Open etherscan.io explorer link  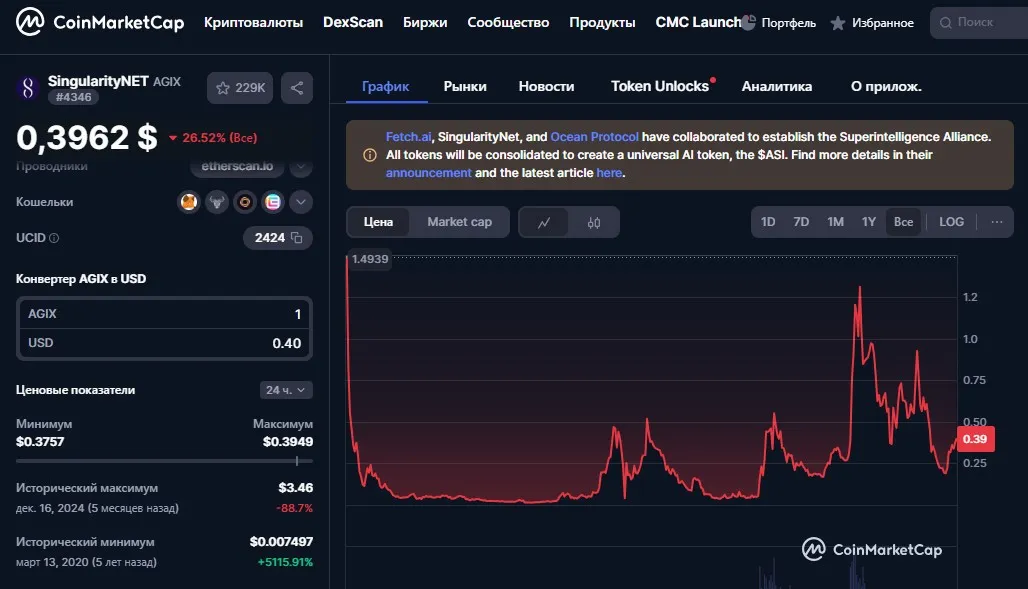point(237,167)
